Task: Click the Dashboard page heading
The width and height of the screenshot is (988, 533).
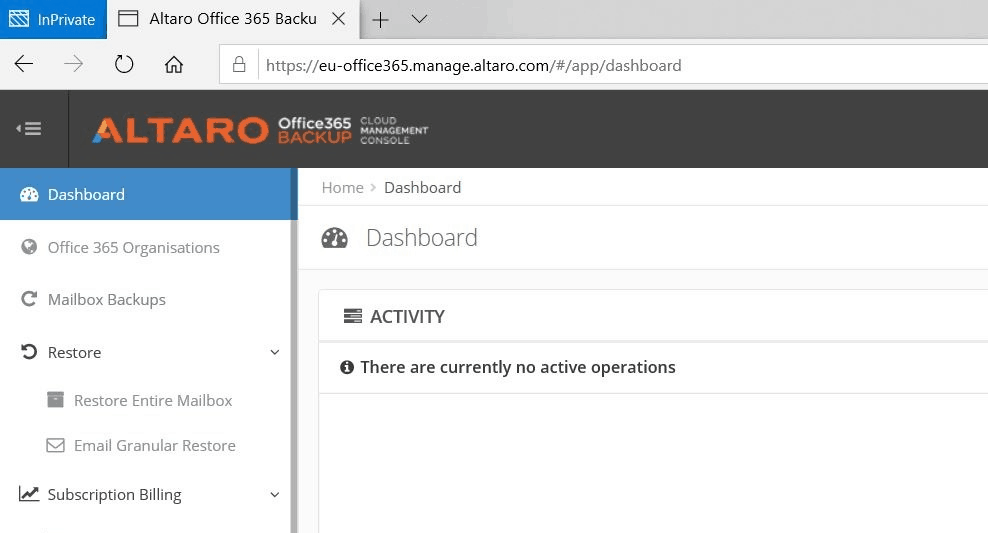Action: [x=422, y=238]
